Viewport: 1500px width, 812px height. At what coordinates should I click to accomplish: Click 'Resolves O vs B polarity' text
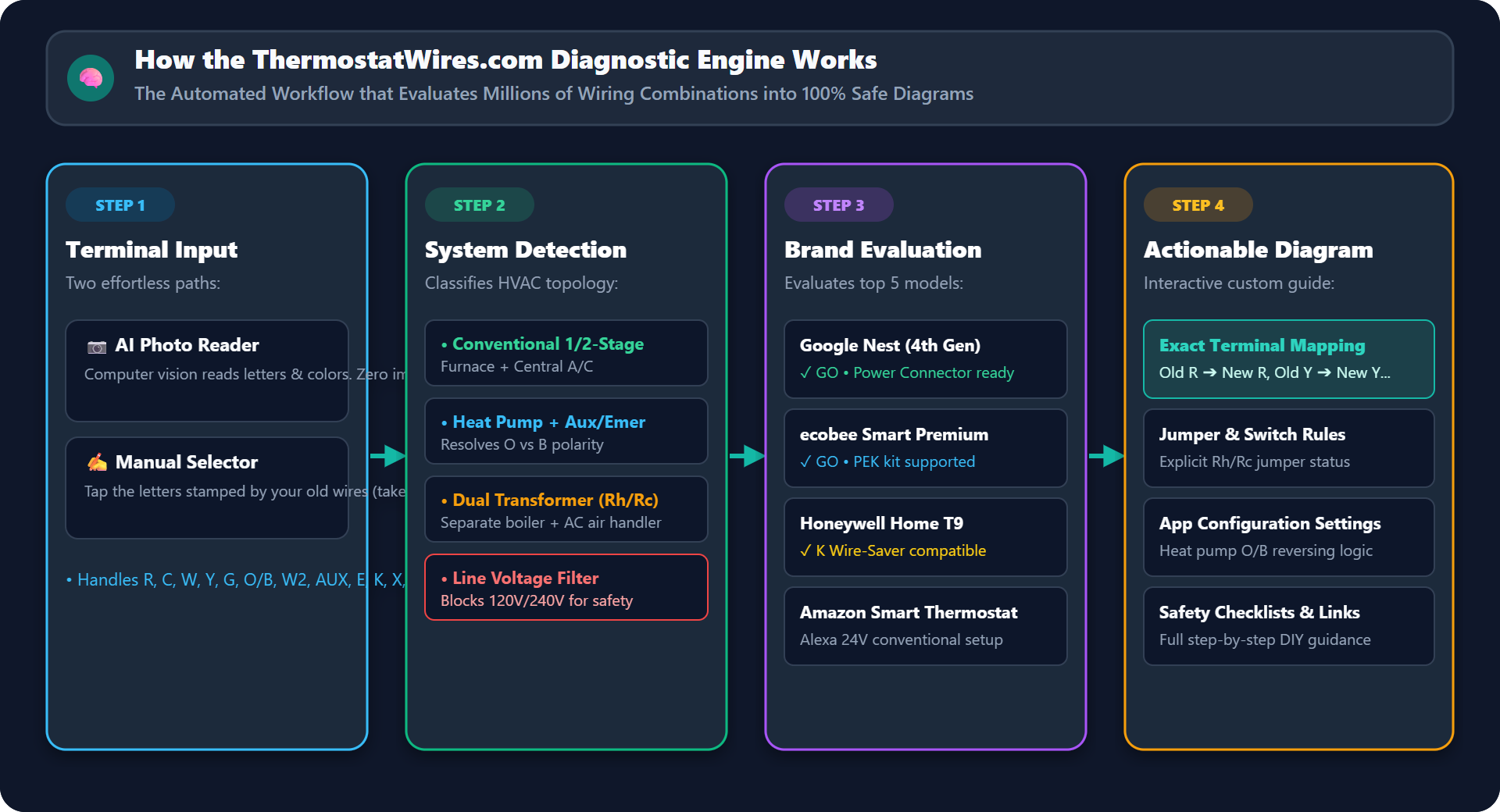(x=522, y=445)
